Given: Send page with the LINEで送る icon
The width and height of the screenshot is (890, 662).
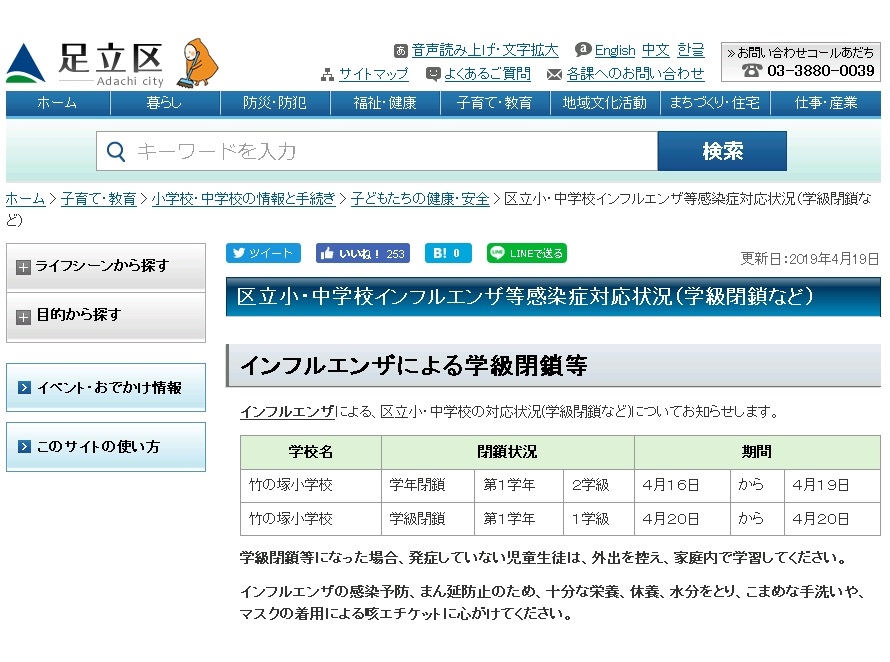Looking at the screenshot, I should [498, 253].
